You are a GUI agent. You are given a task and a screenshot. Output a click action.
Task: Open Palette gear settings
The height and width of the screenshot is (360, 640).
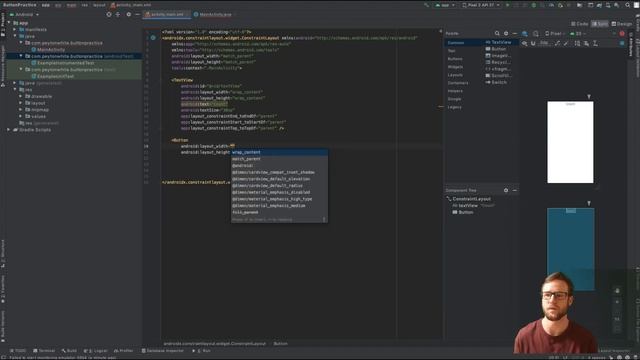pos(506,33)
